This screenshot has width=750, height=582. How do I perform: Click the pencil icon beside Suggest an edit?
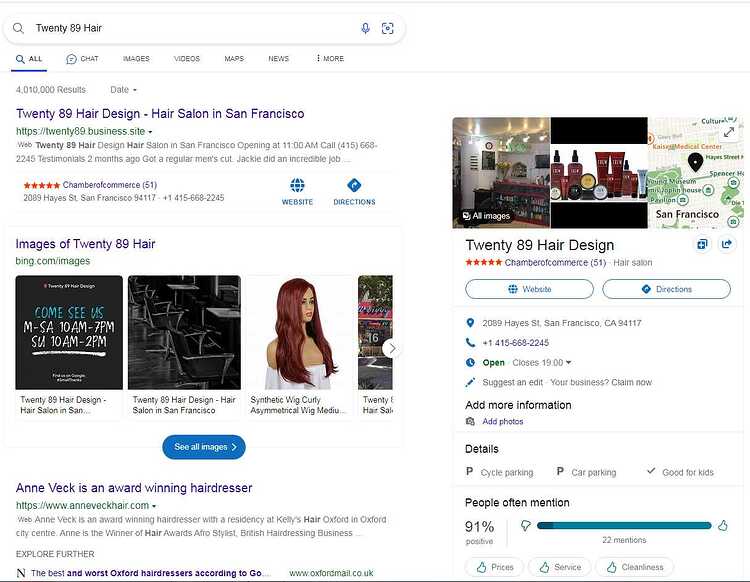point(470,382)
